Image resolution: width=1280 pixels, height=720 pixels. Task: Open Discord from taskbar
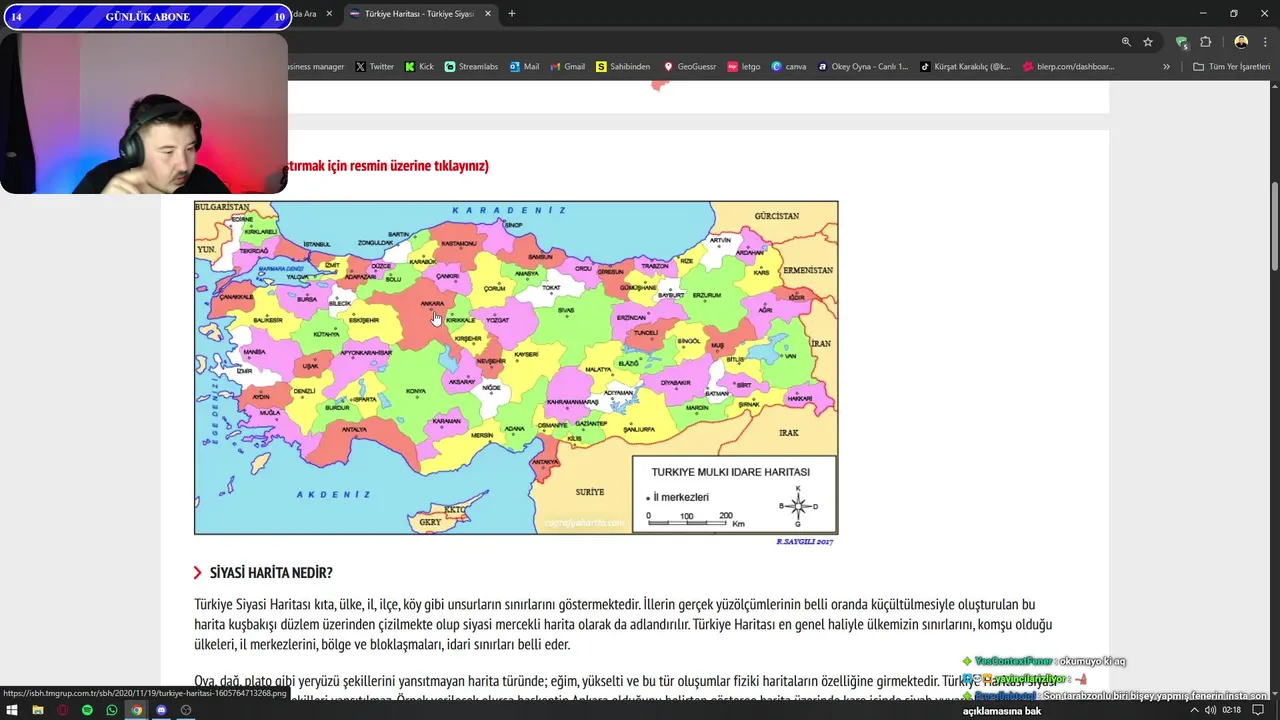pos(161,710)
